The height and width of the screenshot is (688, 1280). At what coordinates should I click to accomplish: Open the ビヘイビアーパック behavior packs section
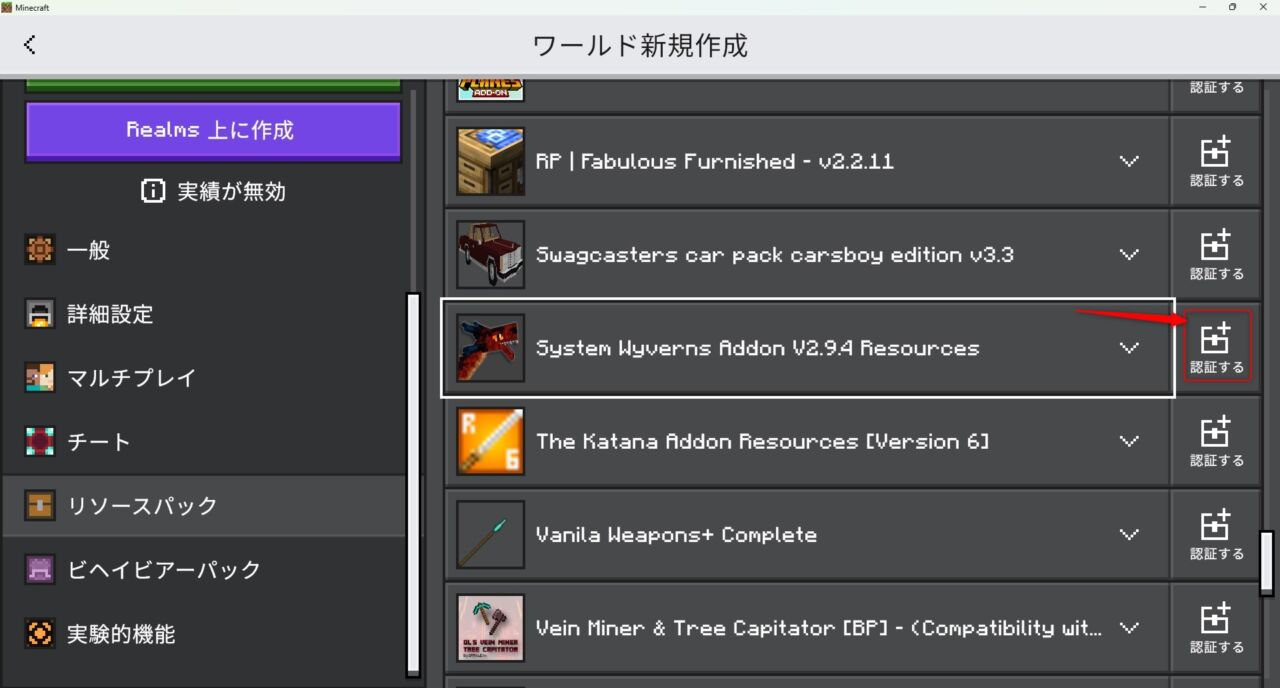40,569
